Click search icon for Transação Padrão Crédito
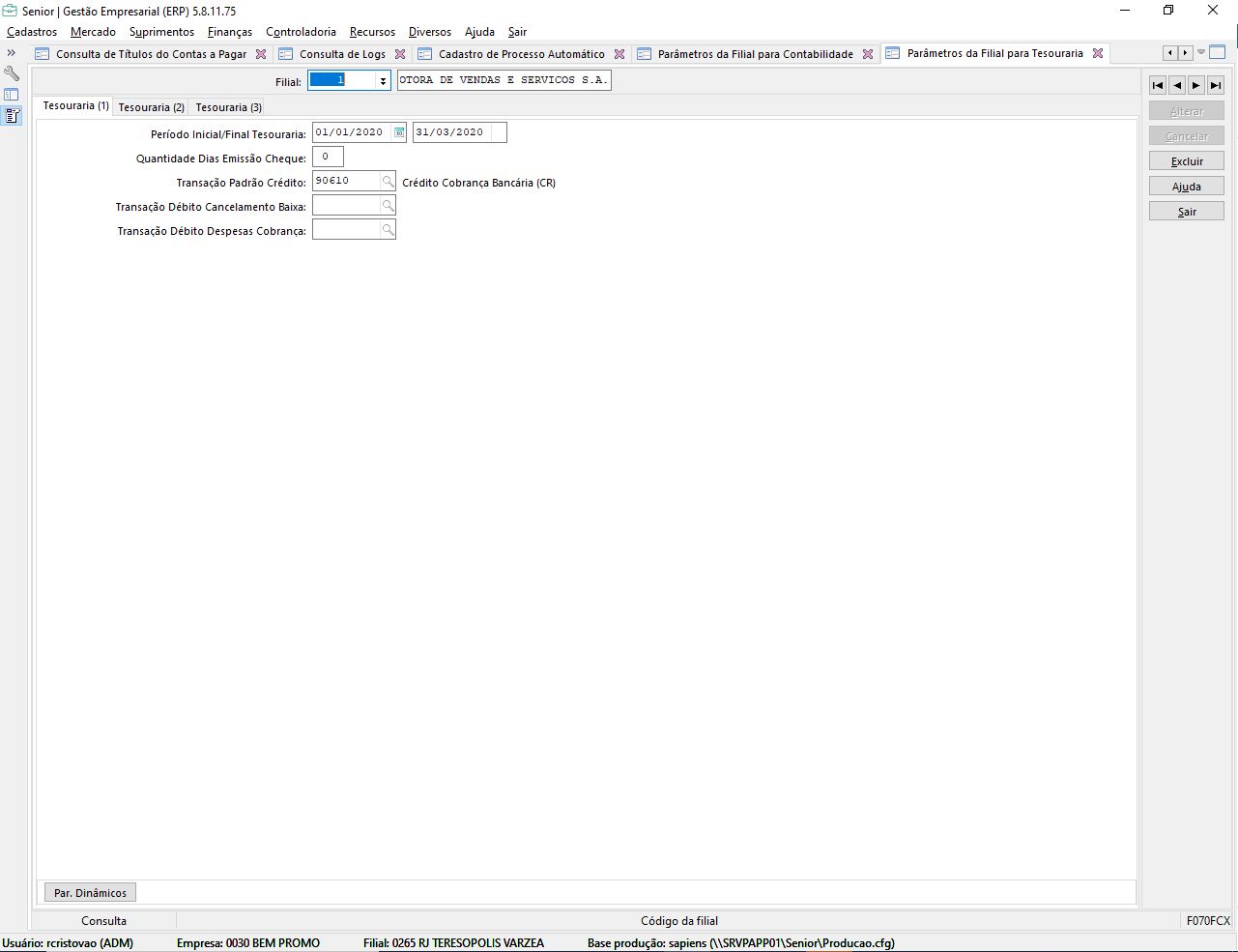 coord(388,182)
